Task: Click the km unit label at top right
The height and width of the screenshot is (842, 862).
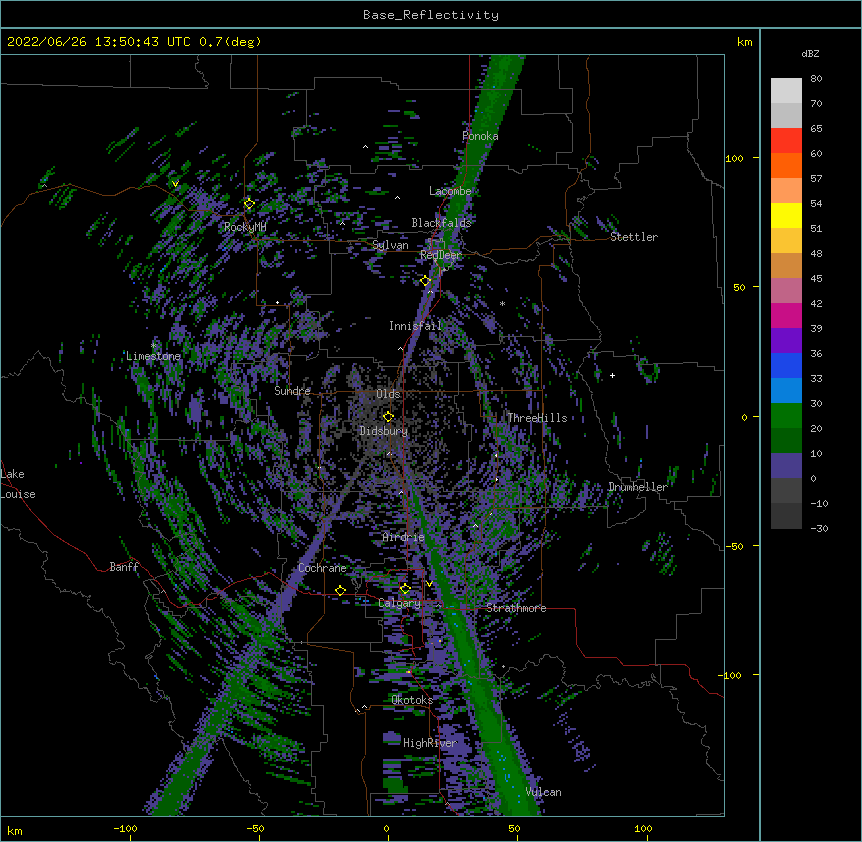Action: coord(745,42)
